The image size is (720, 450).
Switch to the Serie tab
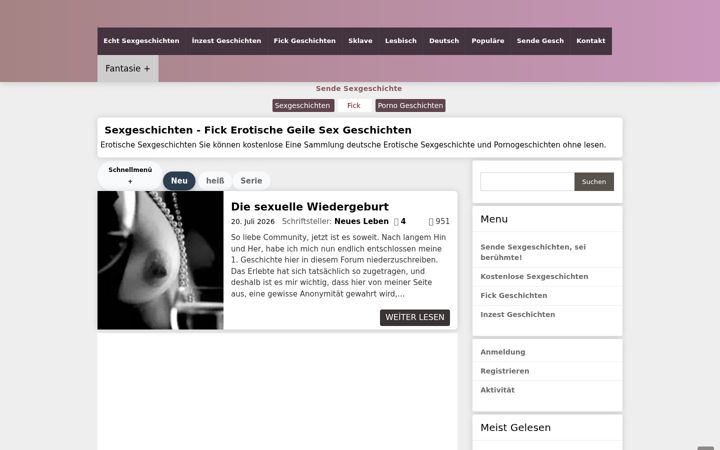click(x=251, y=181)
